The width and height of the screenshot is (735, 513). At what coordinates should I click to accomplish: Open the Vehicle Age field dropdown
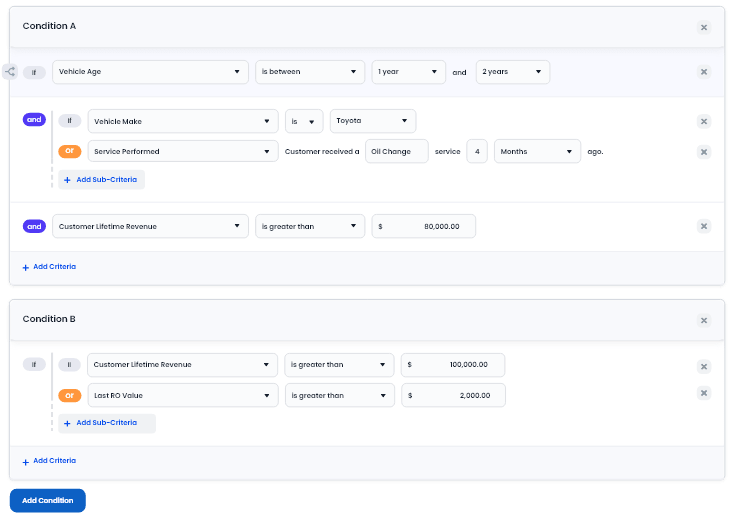(150, 72)
